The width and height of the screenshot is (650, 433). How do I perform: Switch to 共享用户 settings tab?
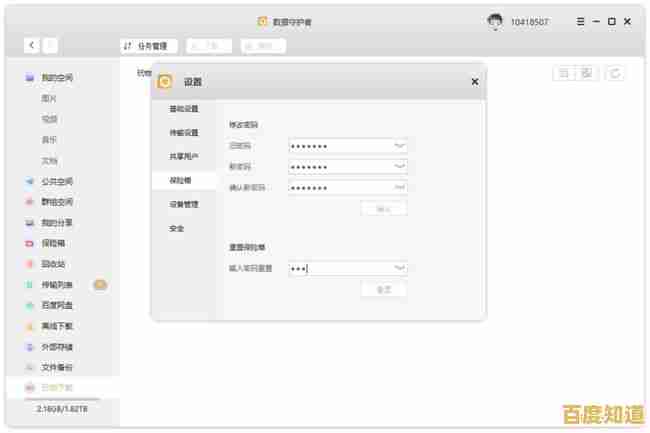pyautogui.click(x=184, y=157)
